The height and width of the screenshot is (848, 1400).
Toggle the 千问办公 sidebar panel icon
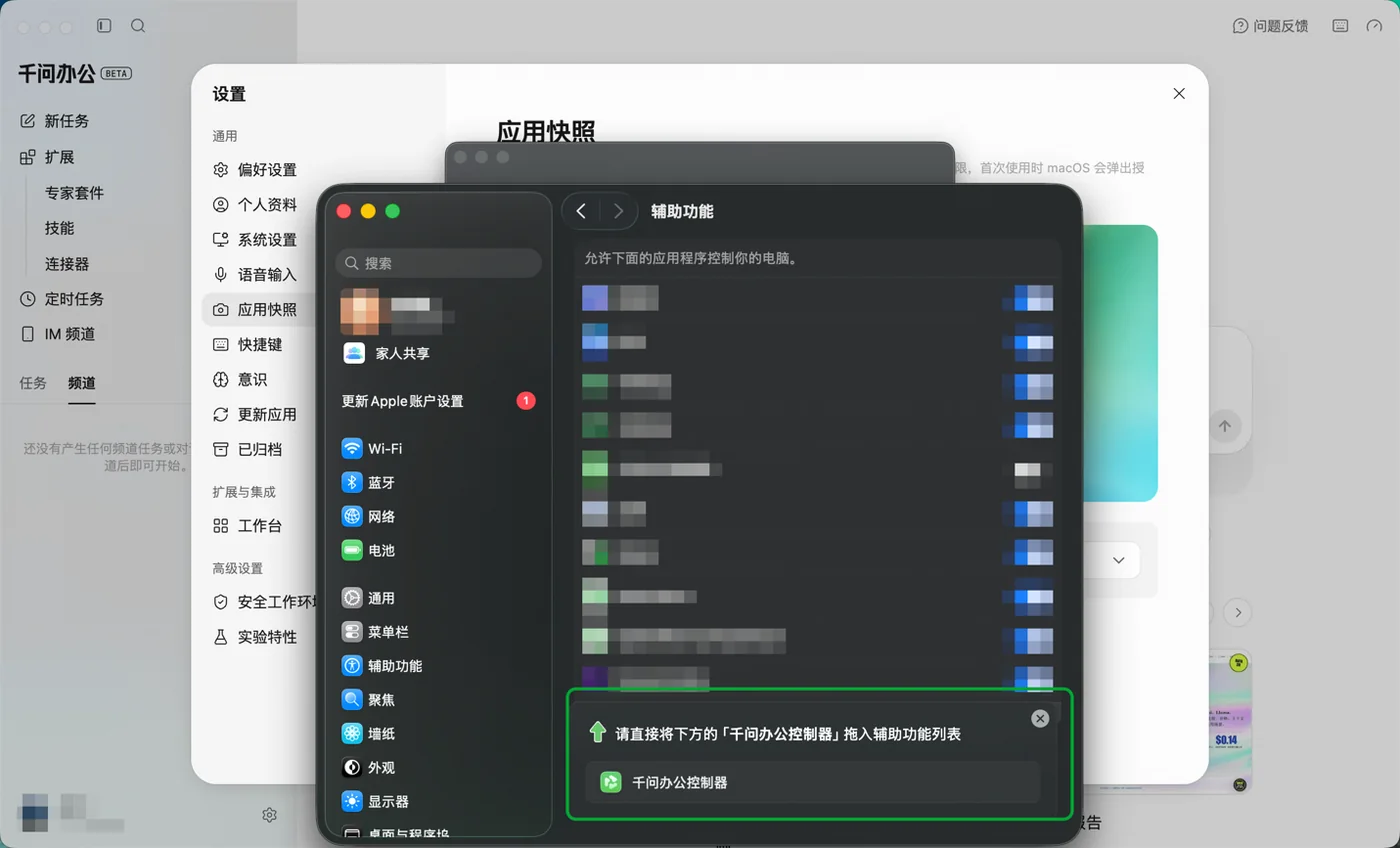tap(104, 26)
